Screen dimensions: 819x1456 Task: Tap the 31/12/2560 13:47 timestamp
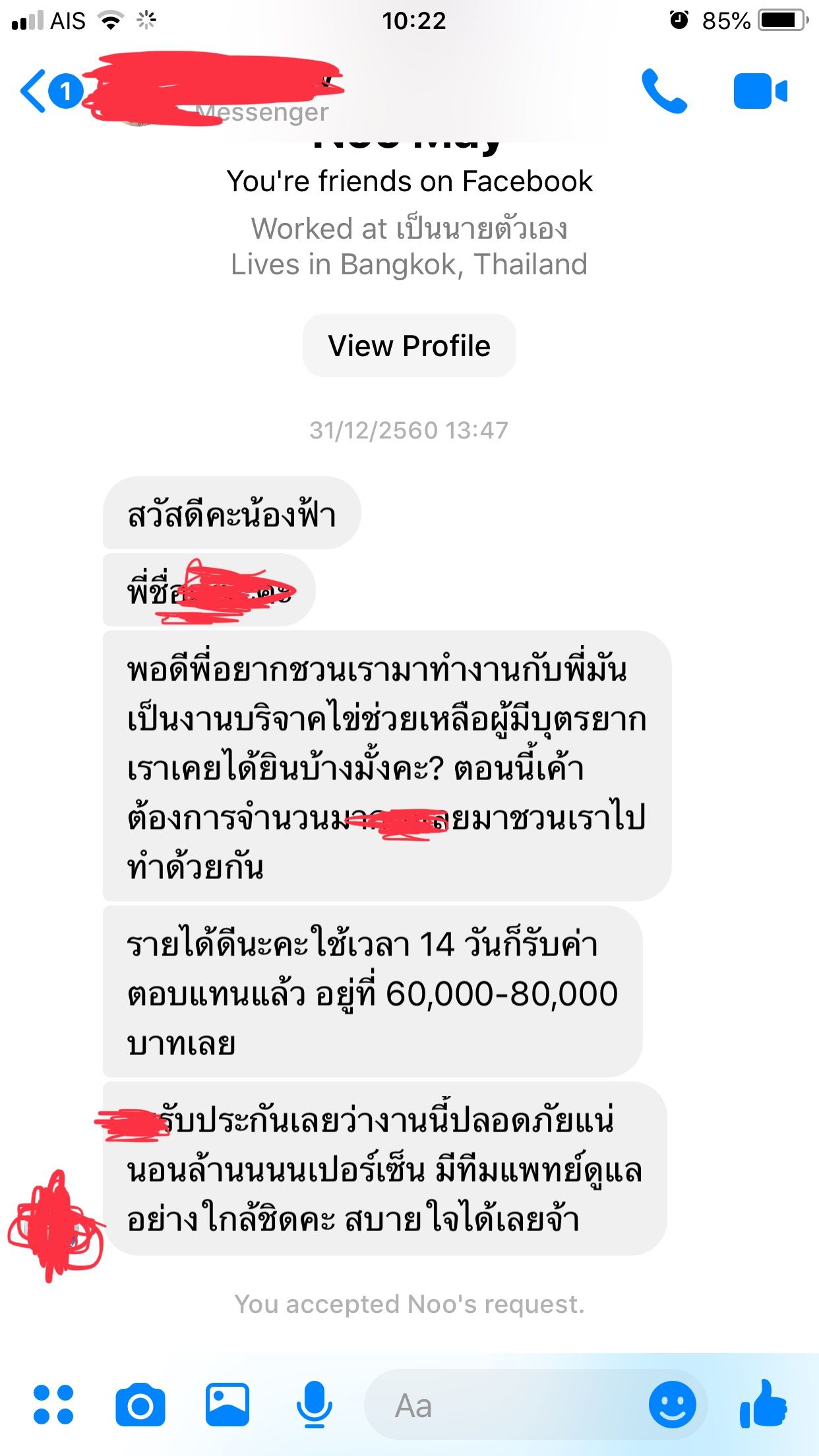(409, 430)
